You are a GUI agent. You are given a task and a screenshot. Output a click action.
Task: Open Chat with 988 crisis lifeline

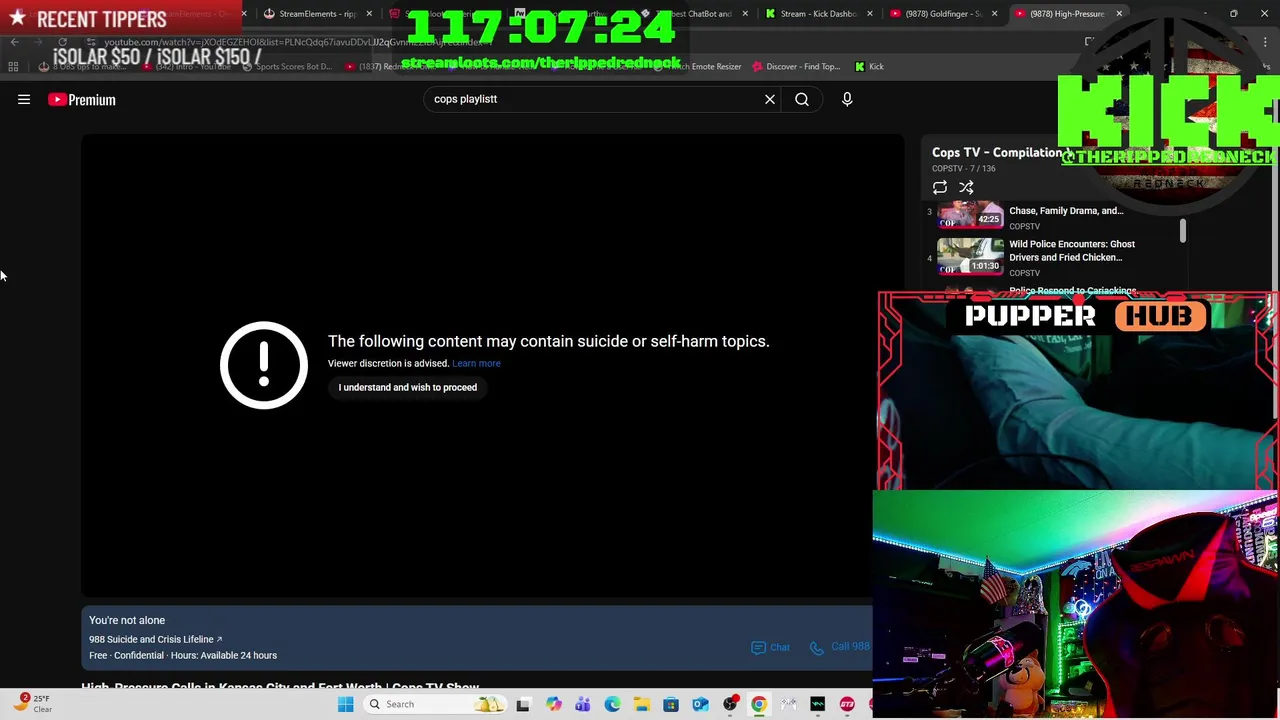pos(771,647)
